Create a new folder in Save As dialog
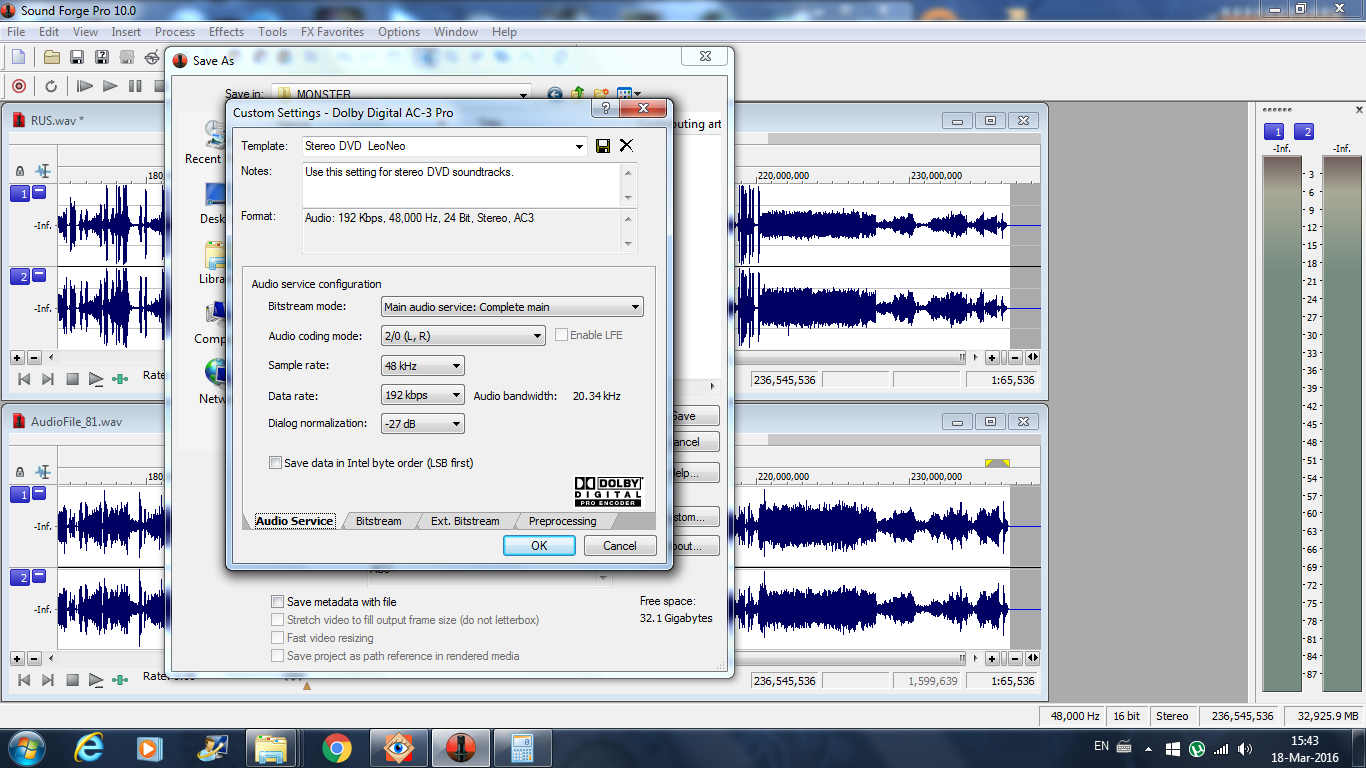The width and height of the screenshot is (1366, 768). pos(602,94)
